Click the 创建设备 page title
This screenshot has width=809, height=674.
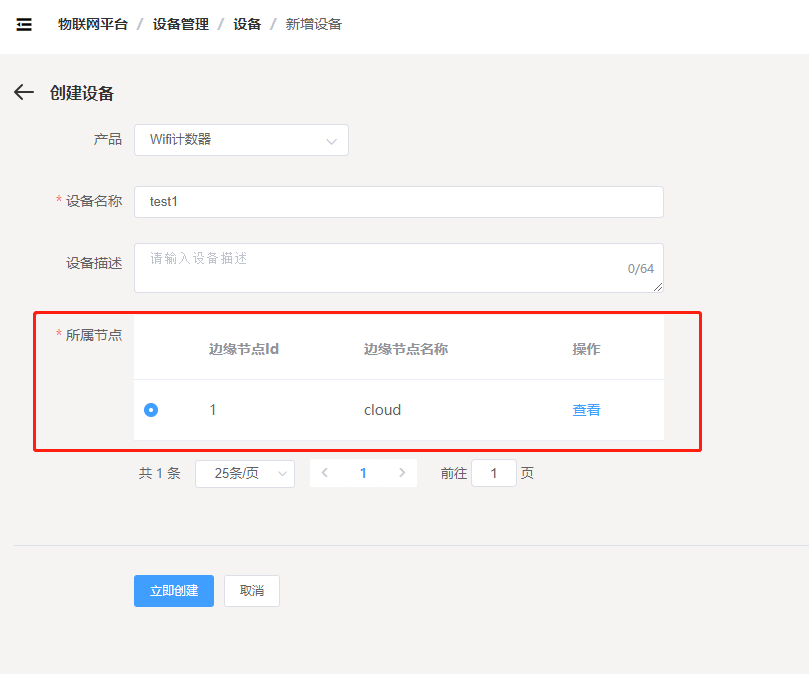(82, 93)
